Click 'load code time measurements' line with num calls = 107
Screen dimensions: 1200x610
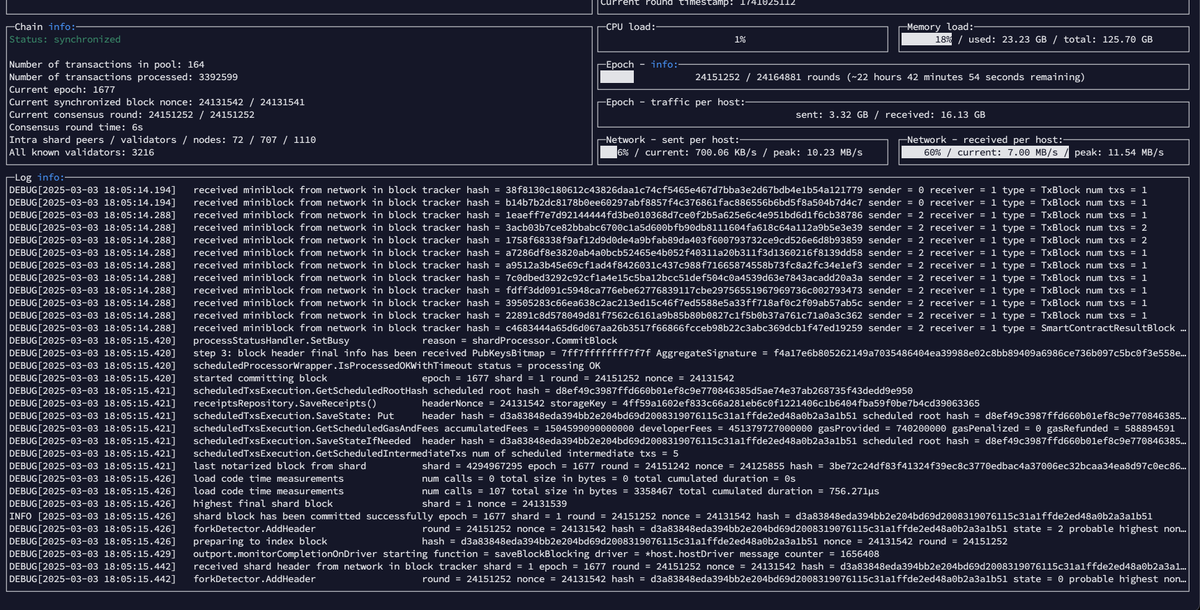(x=443, y=490)
